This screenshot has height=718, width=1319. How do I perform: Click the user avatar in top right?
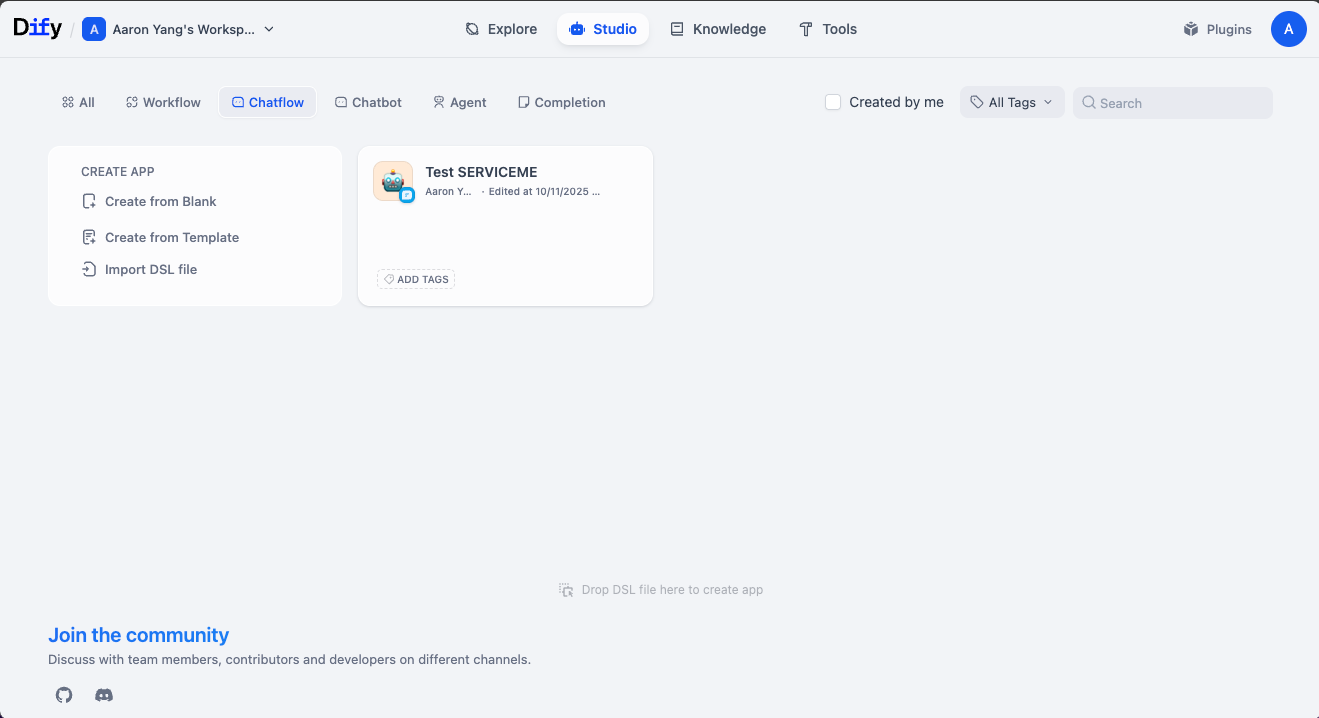tap(1288, 29)
